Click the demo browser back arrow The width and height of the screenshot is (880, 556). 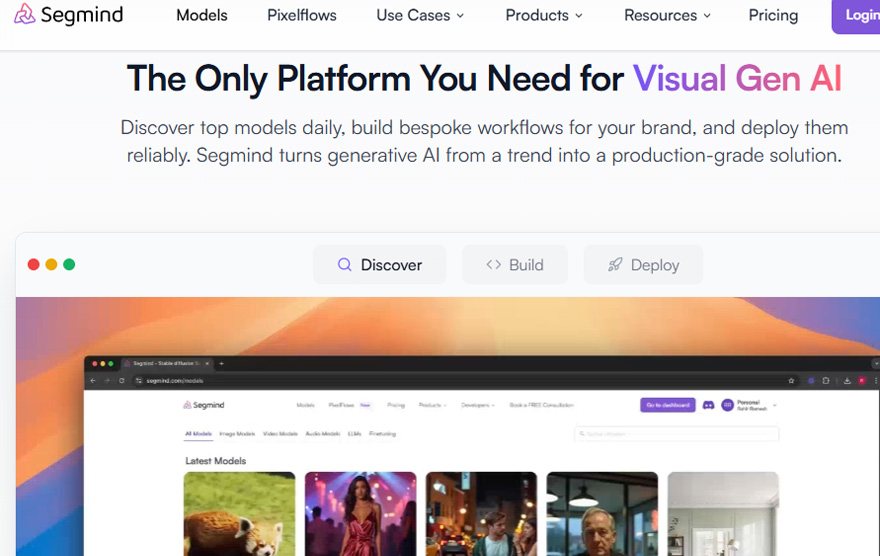click(x=93, y=380)
